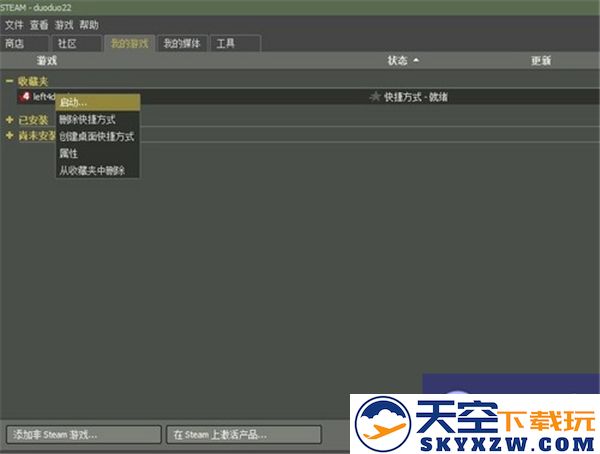
Task: Switch to the 我的媒体 tab
Action: 182,43
